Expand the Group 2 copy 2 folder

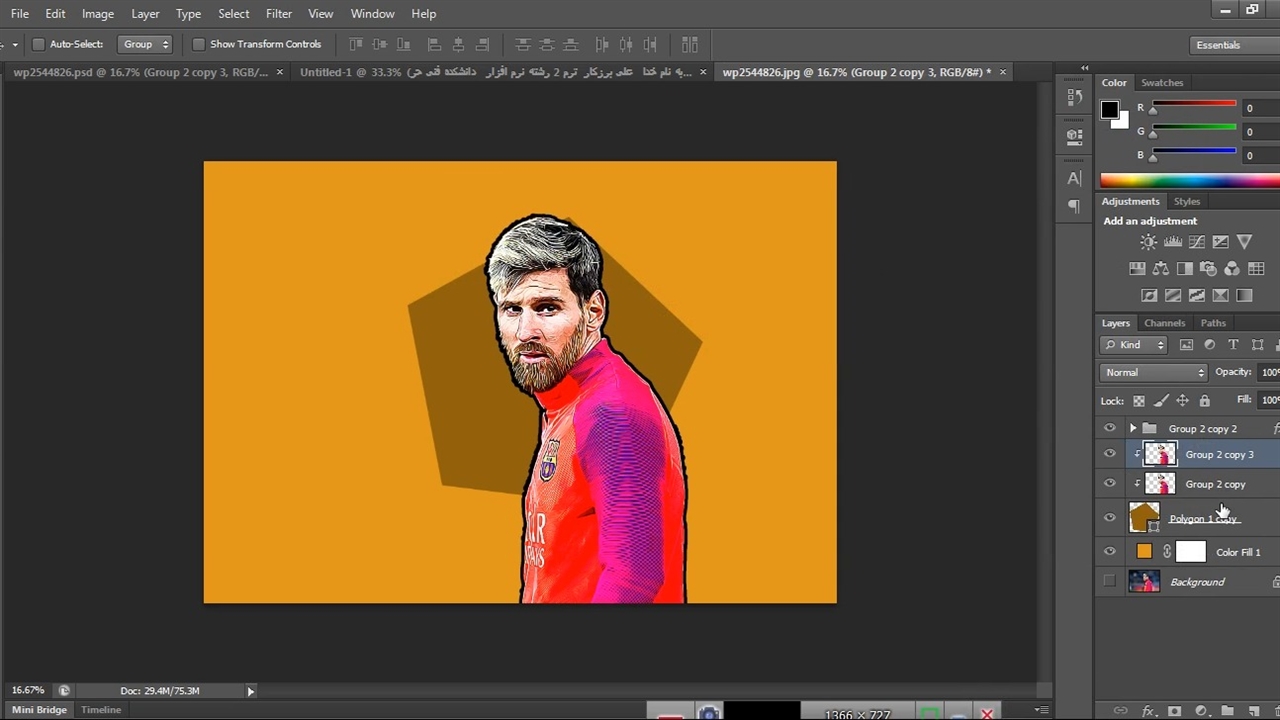pos(1133,429)
